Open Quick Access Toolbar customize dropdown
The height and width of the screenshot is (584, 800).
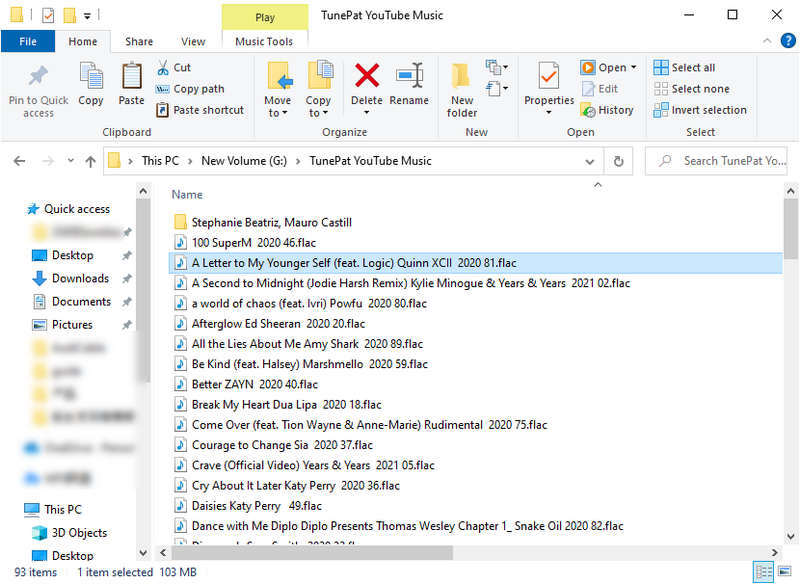87,16
